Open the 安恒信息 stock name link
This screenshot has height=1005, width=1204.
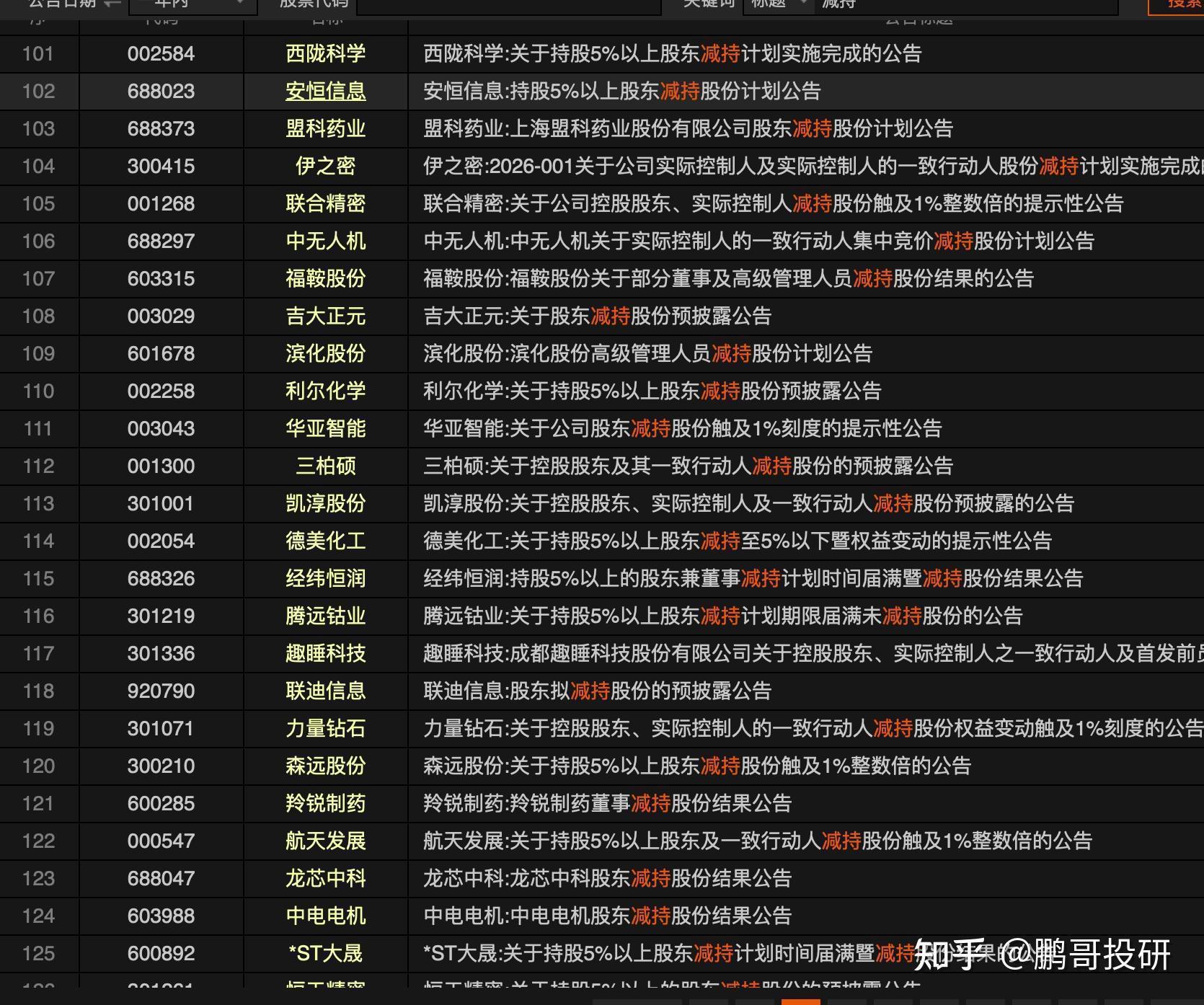[x=326, y=92]
